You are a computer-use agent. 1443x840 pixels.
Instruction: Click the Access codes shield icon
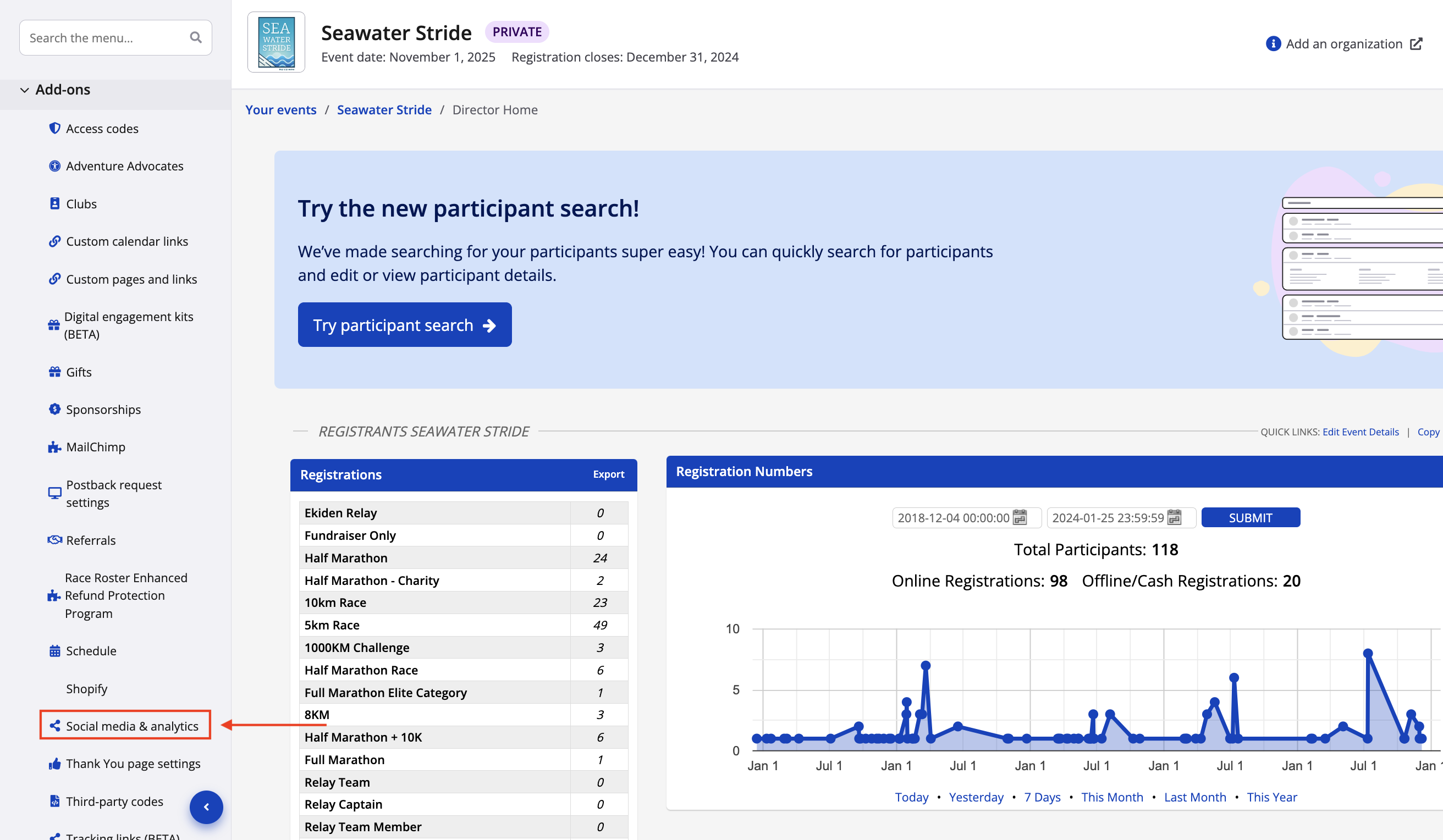(54, 128)
